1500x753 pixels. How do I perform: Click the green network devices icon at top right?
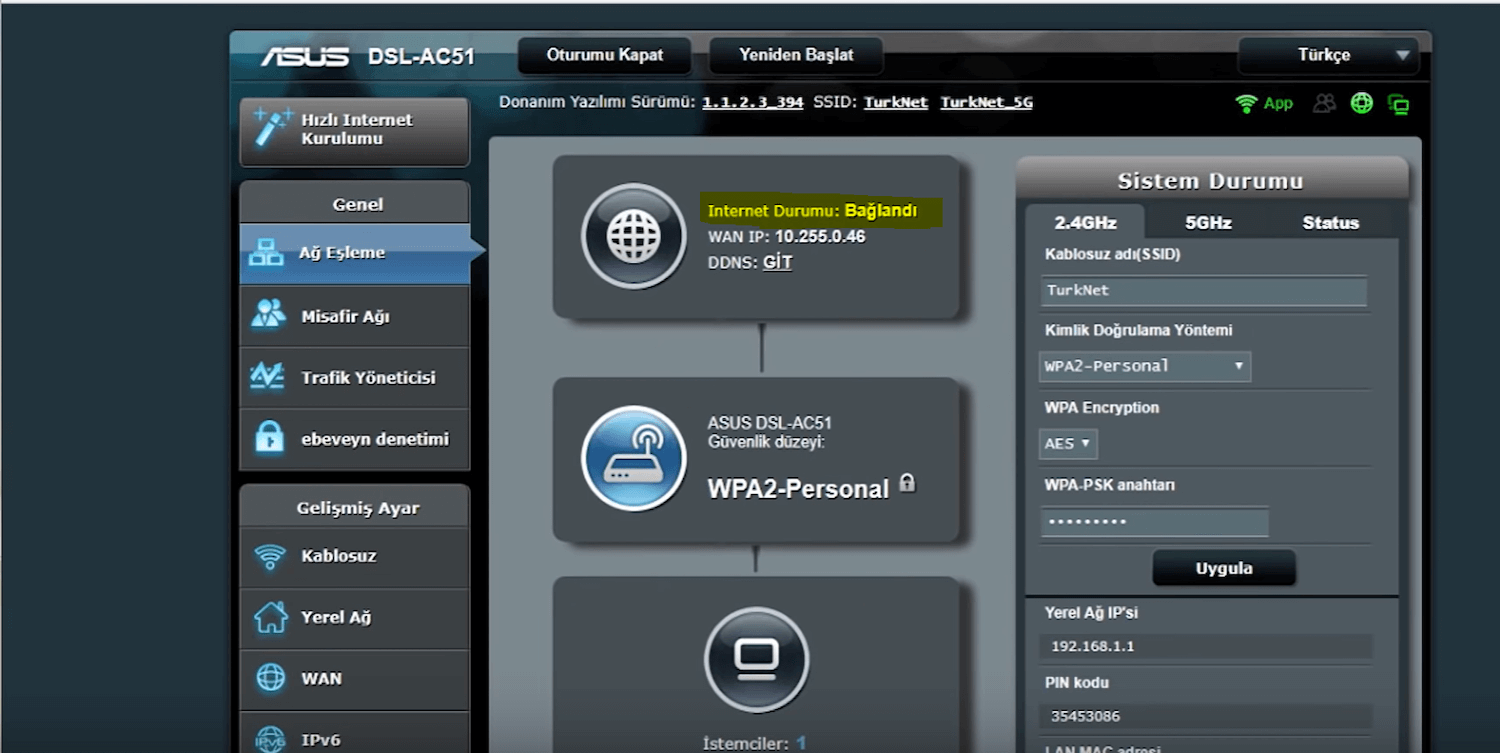(x=1398, y=104)
